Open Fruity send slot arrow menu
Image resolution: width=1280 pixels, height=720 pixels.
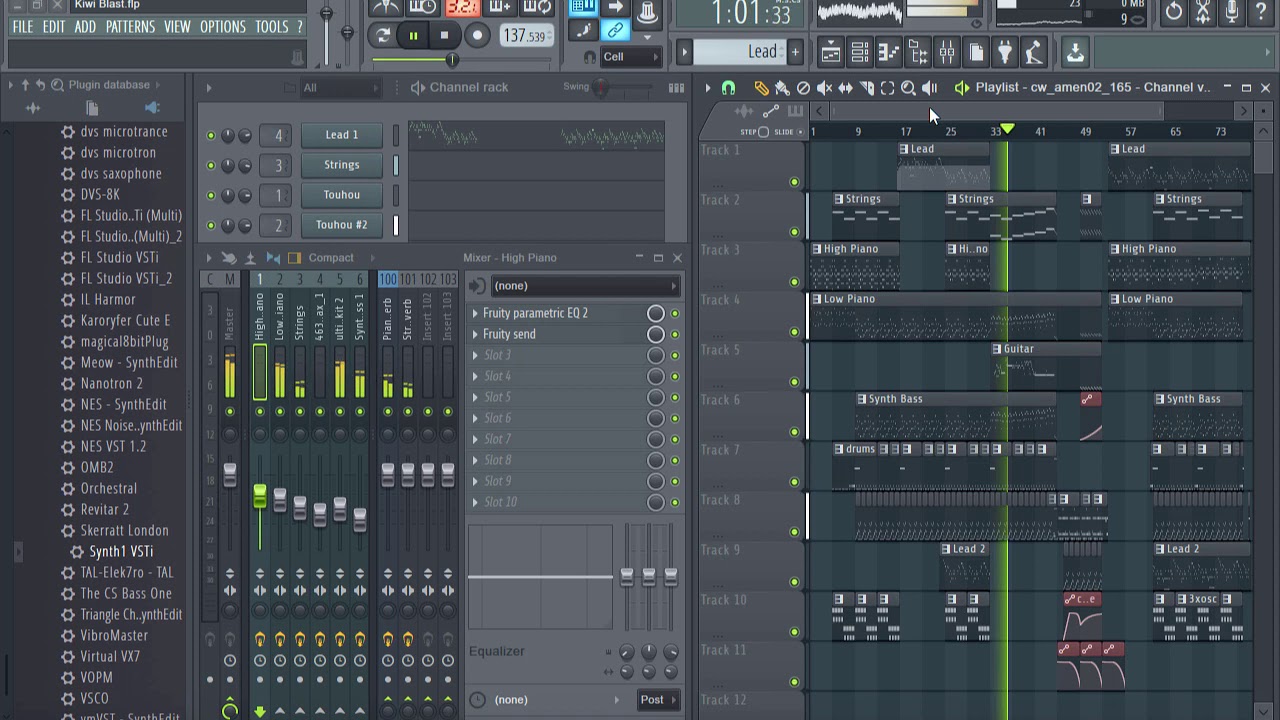point(475,334)
